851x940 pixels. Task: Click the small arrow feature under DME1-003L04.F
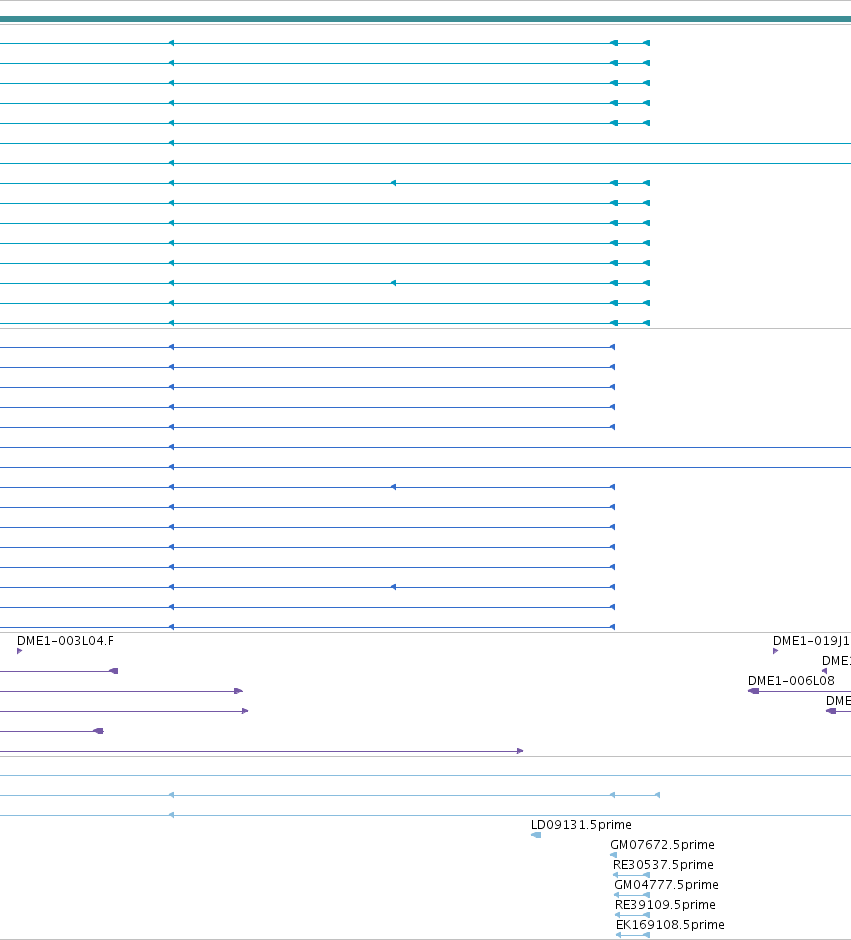[x=20, y=651]
